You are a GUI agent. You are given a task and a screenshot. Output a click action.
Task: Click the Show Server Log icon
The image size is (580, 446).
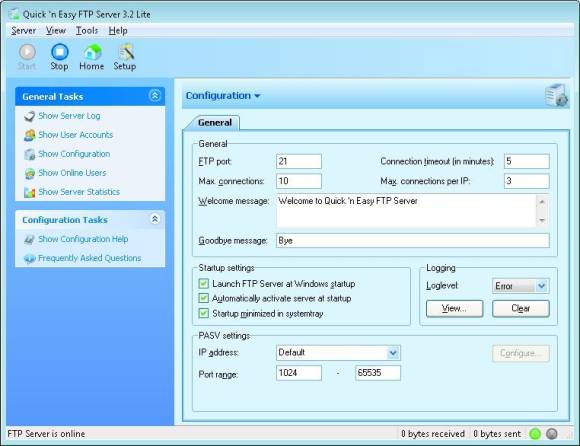pyautogui.click(x=30, y=116)
